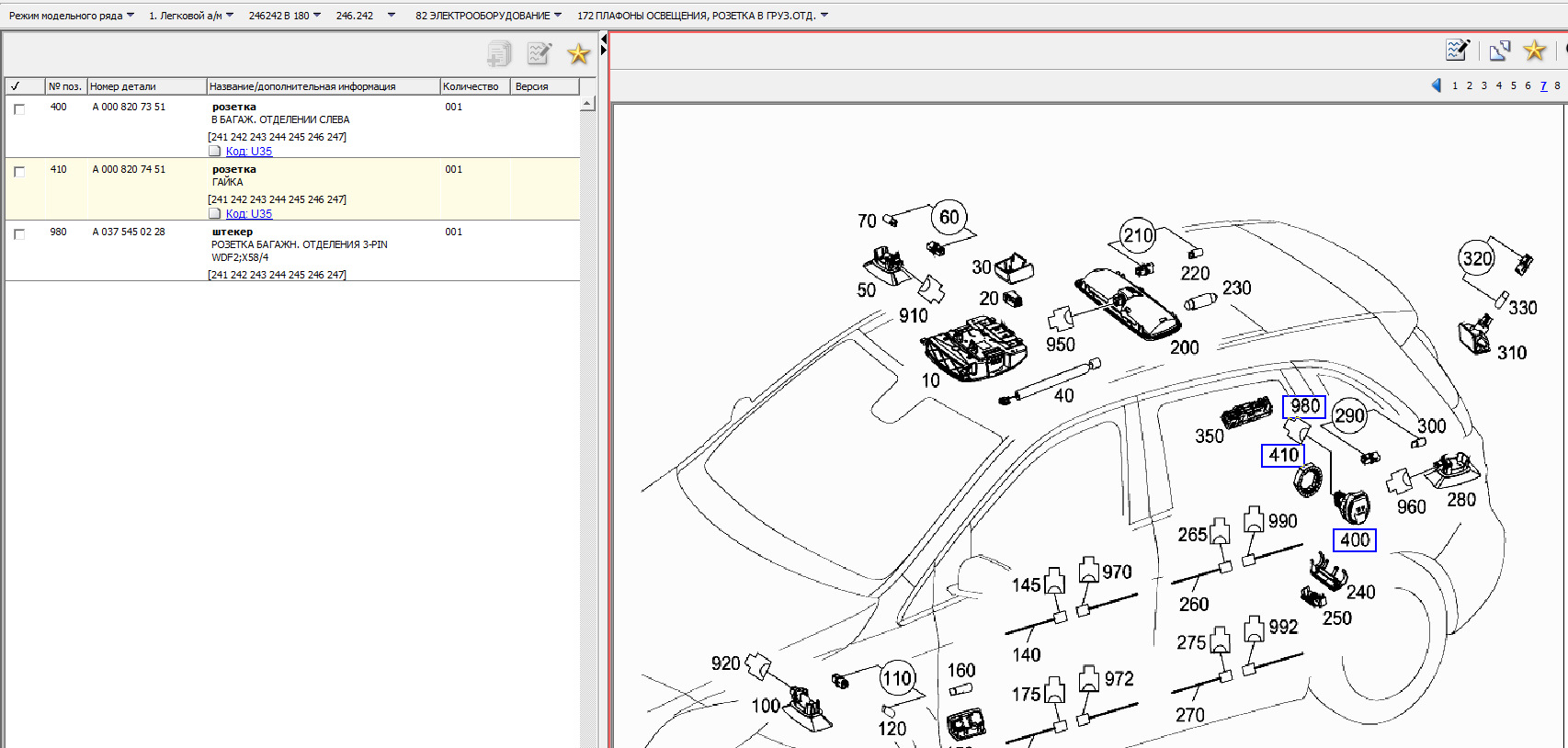
Task: Click the notes pencil icon above the parts list
Action: (539, 54)
